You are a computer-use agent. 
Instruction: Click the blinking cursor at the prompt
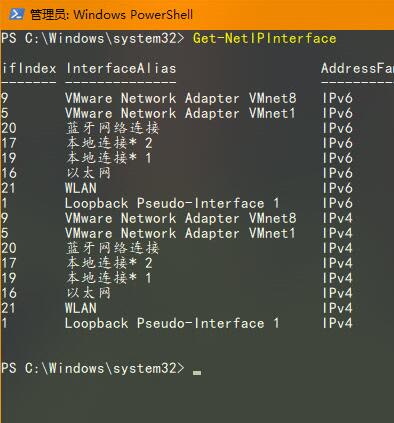[x=197, y=373]
